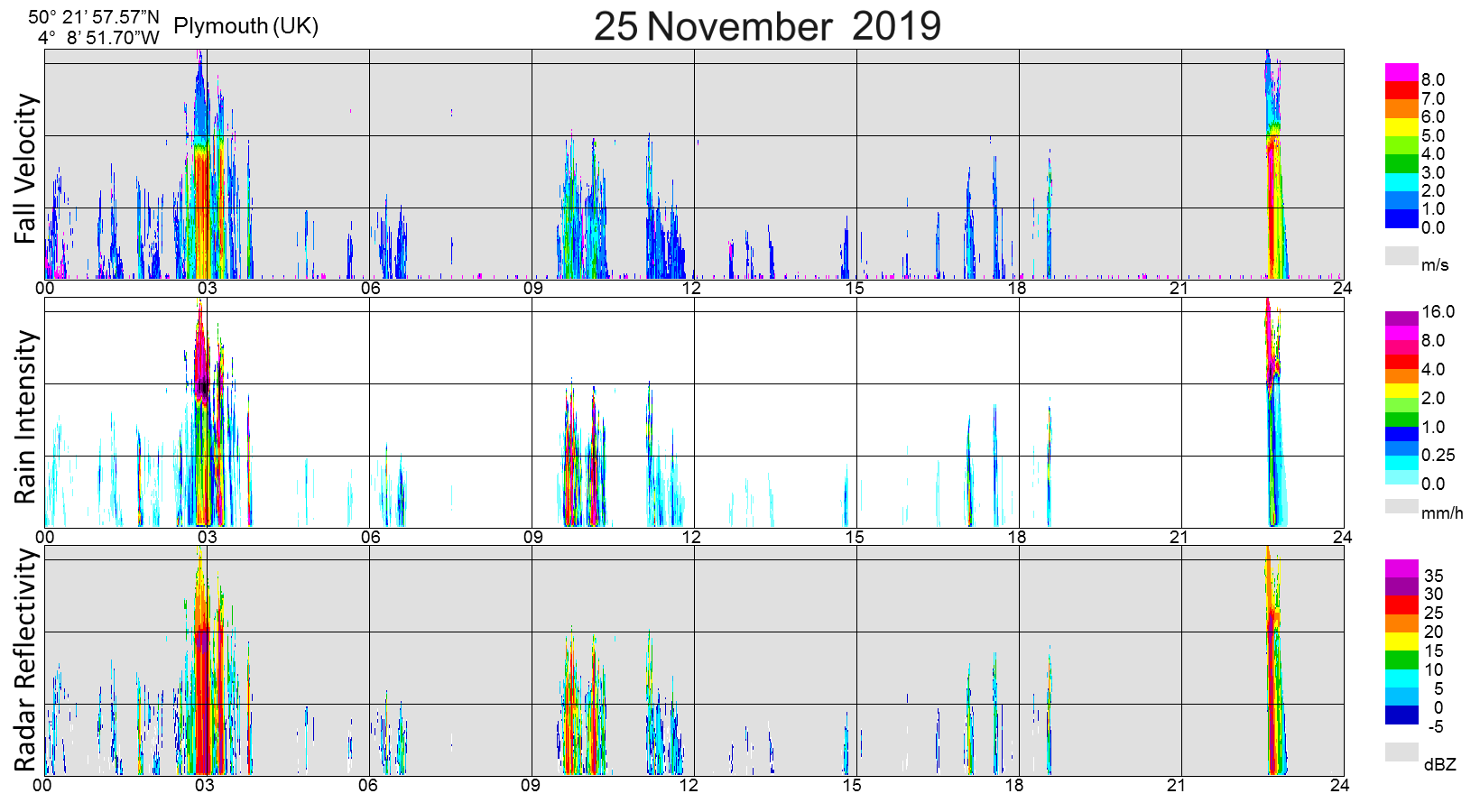The image size is (1480, 812).
Task: Click the 16.0 value in Rain Intensity legend
Action: [1438, 312]
